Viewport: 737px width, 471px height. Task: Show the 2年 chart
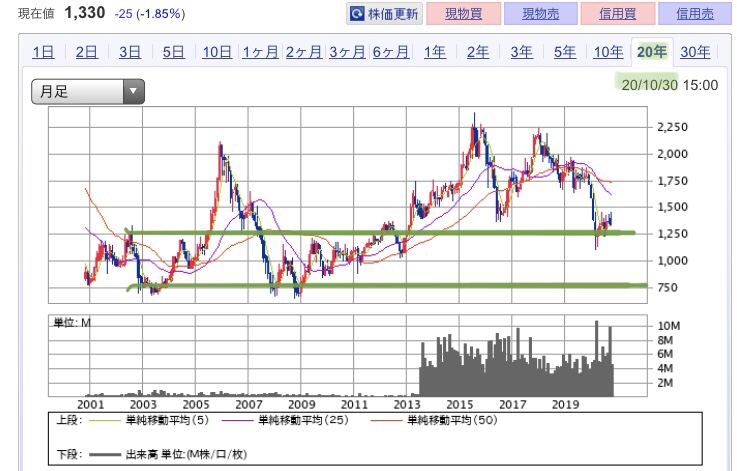478,52
